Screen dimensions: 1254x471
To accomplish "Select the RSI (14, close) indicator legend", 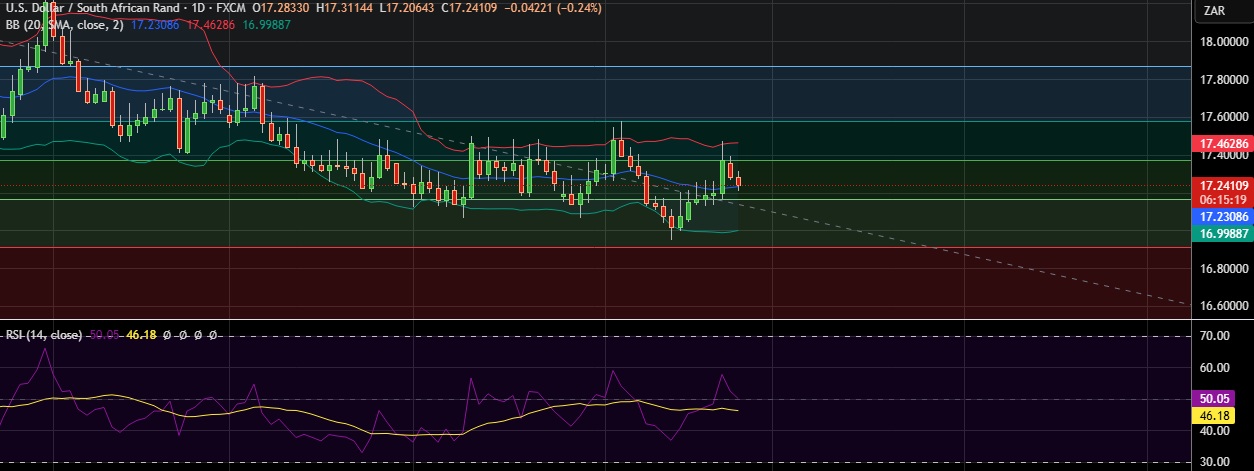I will [x=41, y=334].
